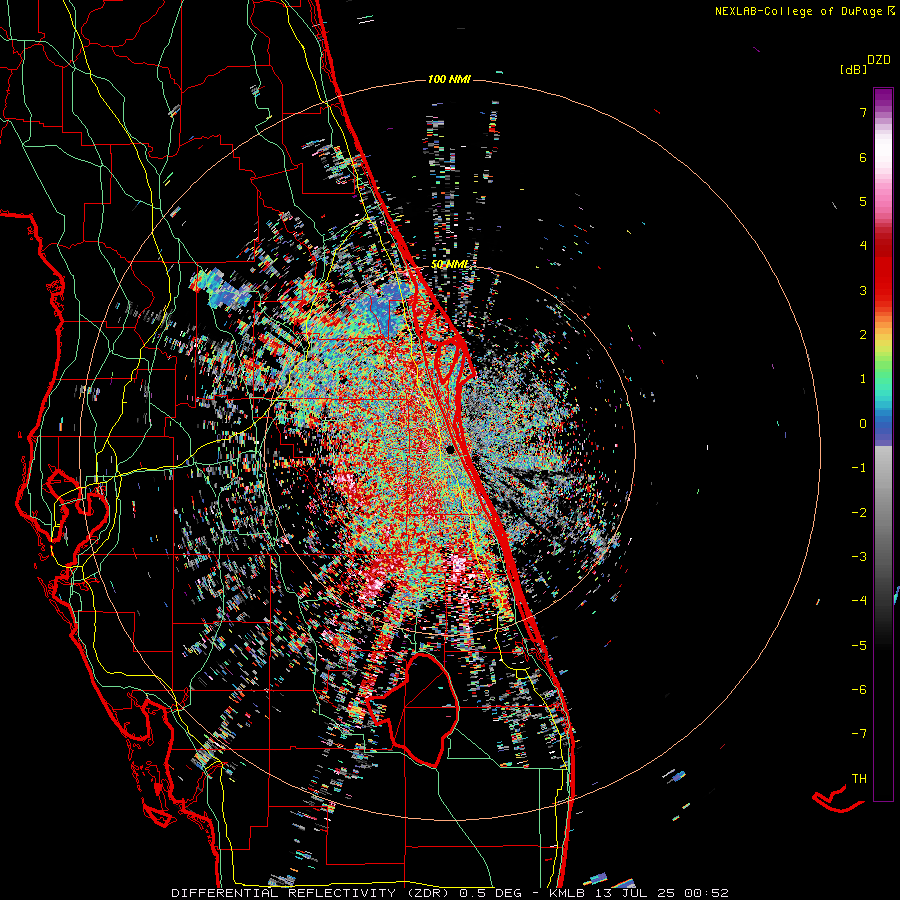Click the -2 value on the color scale

tap(859, 512)
